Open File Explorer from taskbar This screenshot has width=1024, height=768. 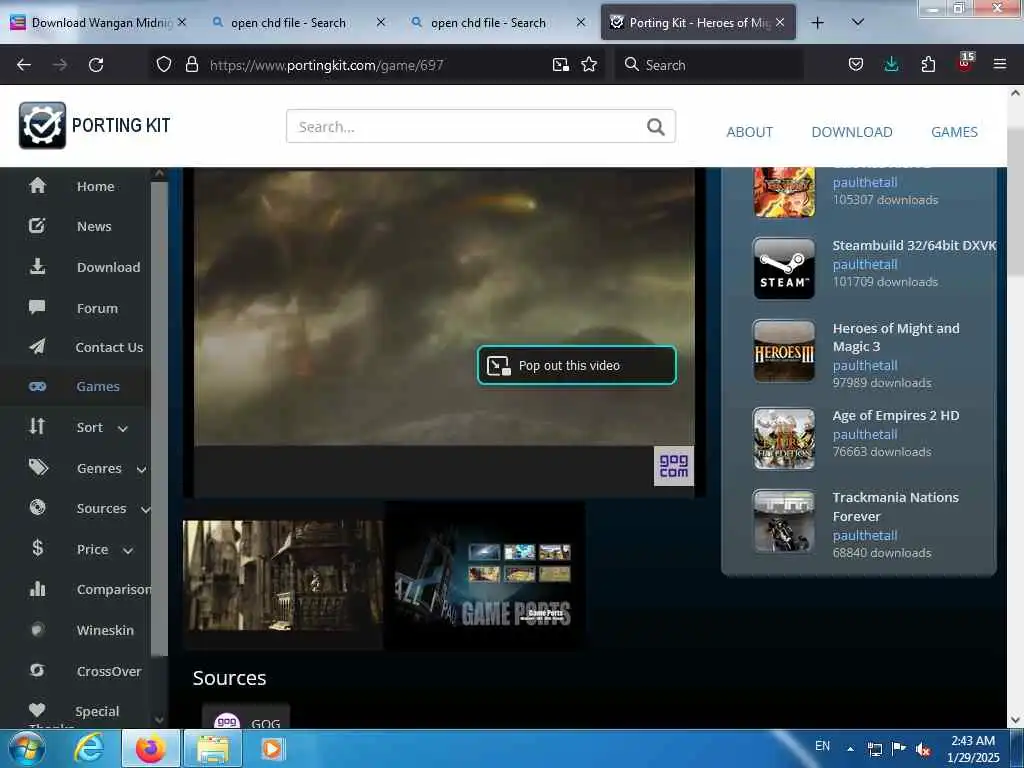coord(213,748)
